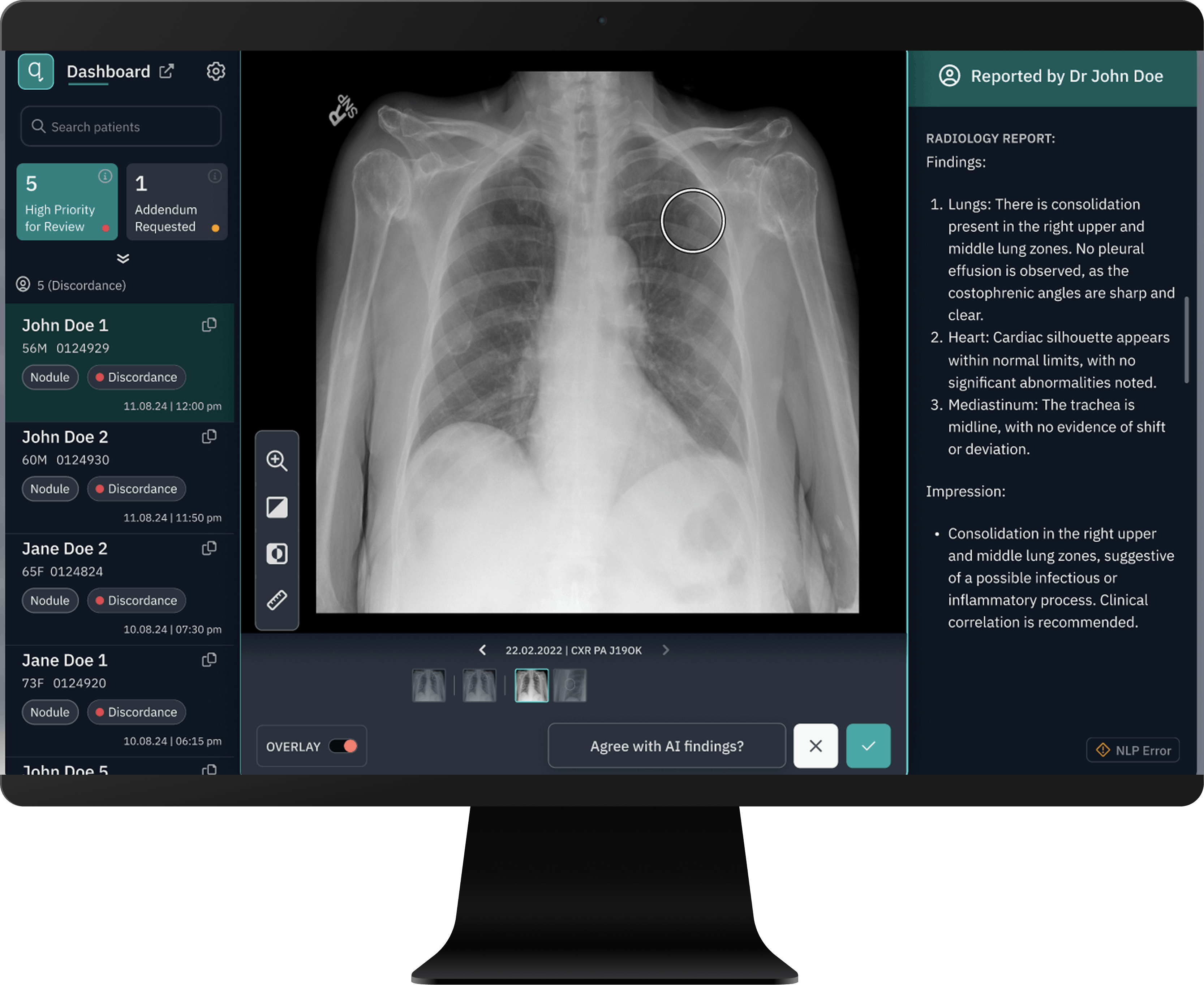Click Discordance tag on Jane Doe 1

[x=136, y=713]
